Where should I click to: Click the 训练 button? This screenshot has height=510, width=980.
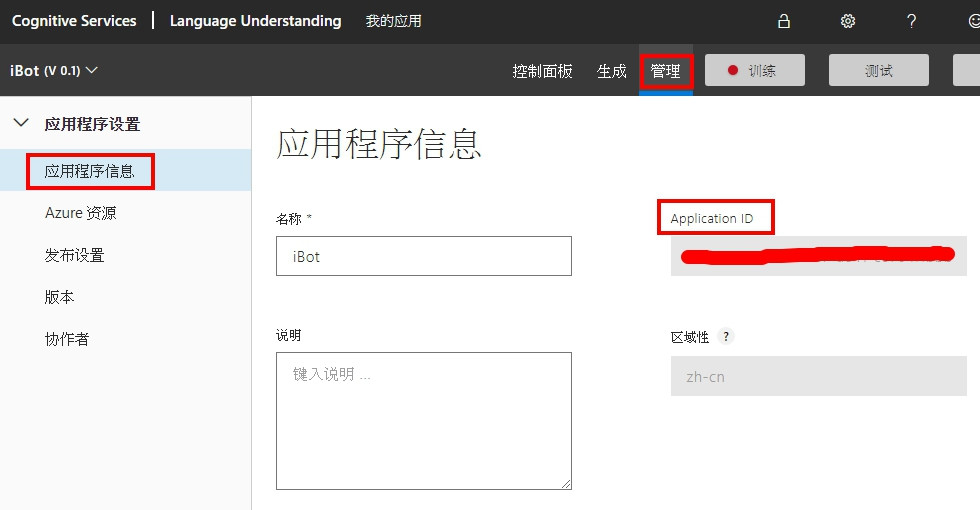pyautogui.click(x=754, y=70)
